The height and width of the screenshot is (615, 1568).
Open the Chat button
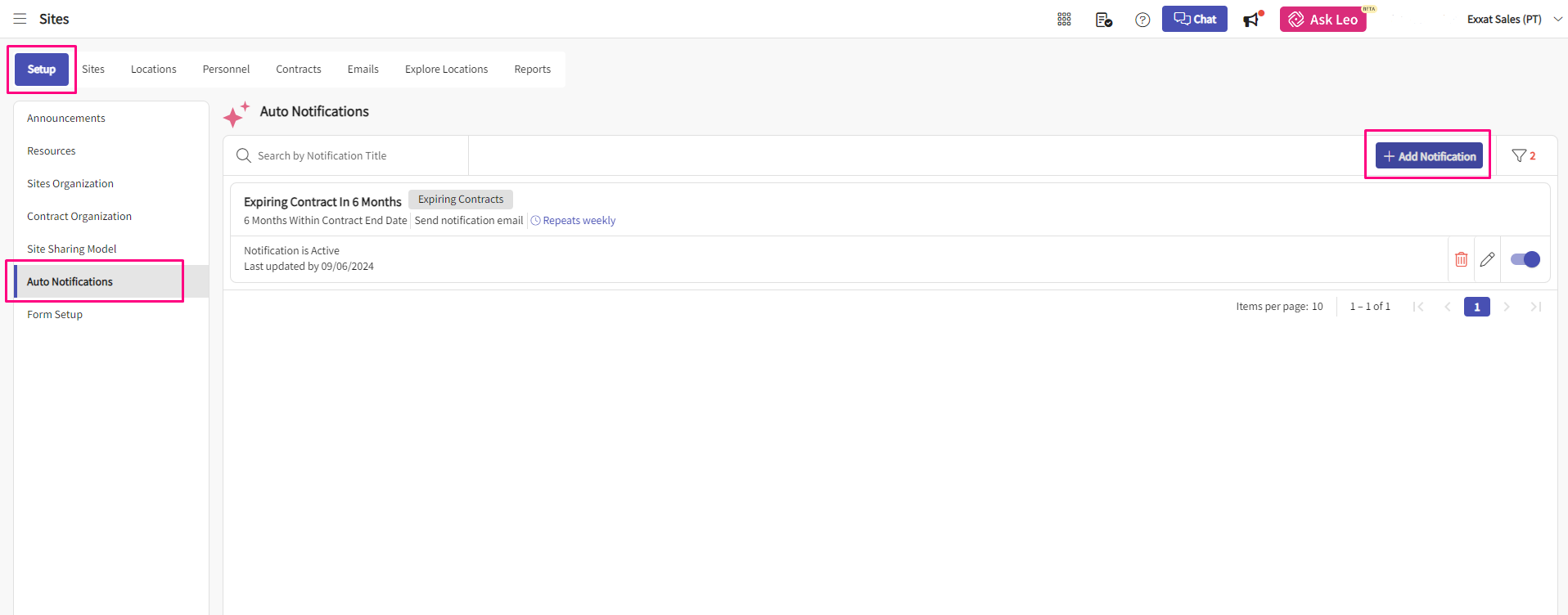coord(1194,19)
